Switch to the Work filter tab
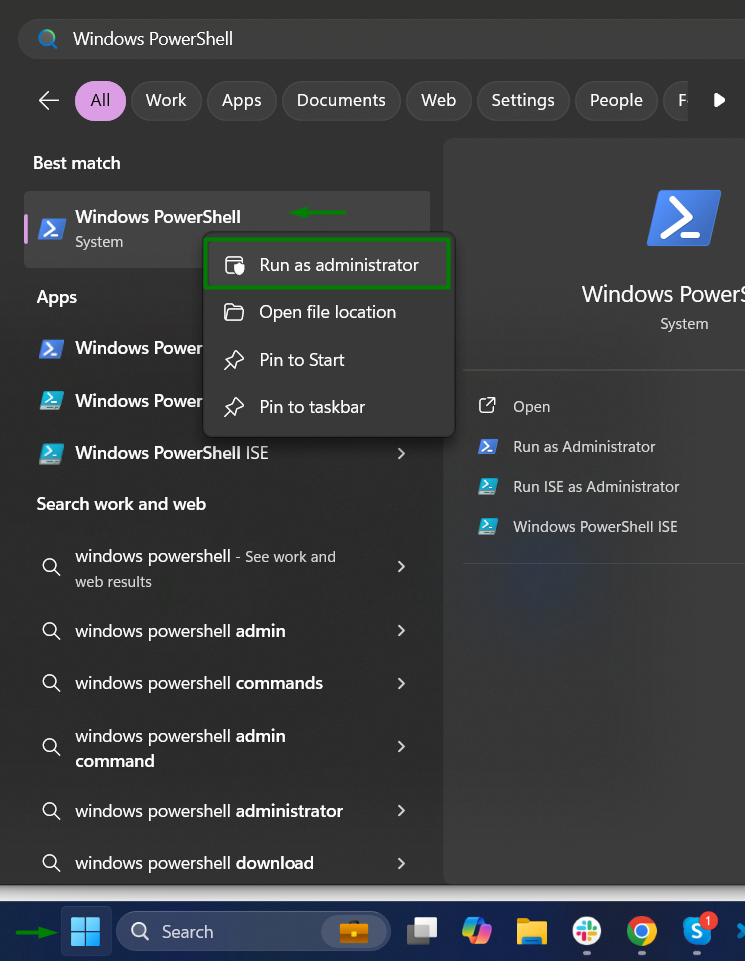745x961 pixels. [x=166, y=100]
